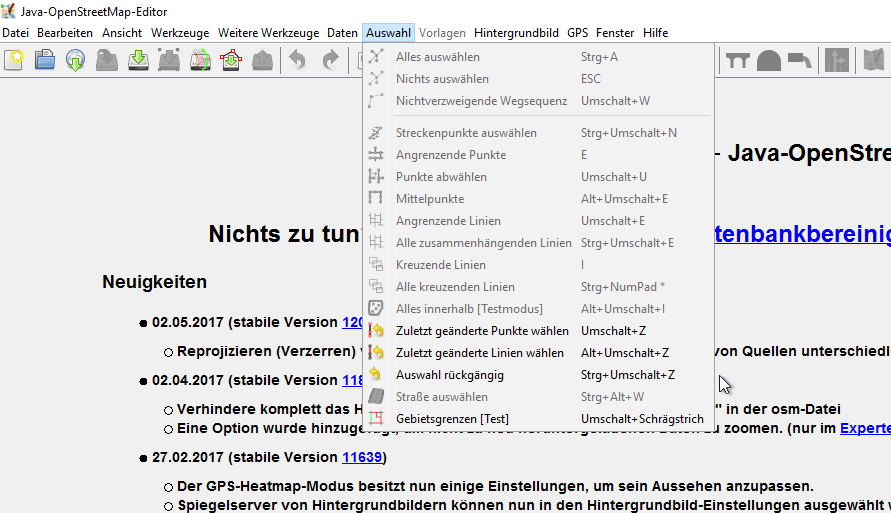Open the Fenster menu

(615, 33)
